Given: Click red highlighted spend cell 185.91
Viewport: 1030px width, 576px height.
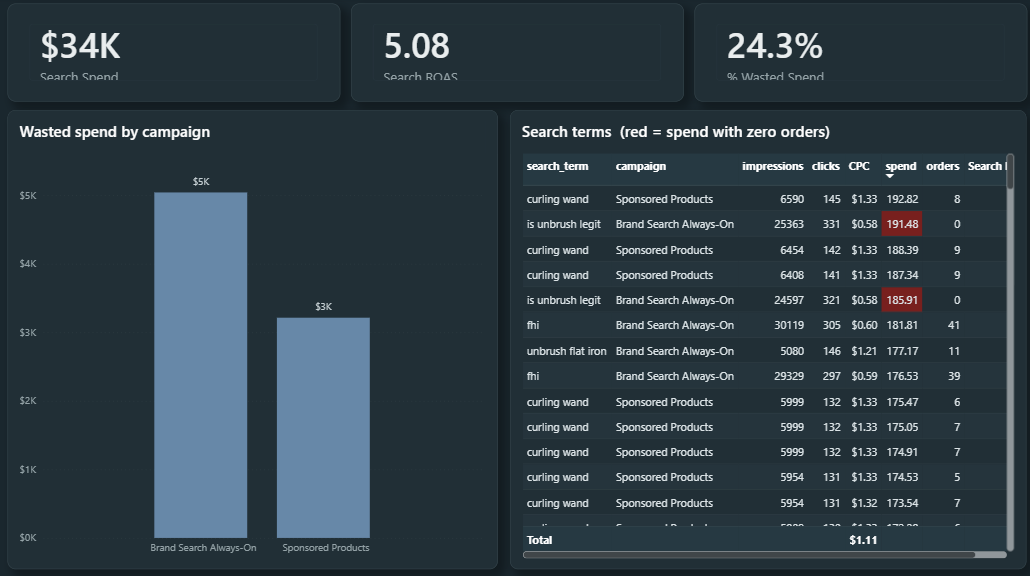Looking at the screenshot, I should click(902, 300).
